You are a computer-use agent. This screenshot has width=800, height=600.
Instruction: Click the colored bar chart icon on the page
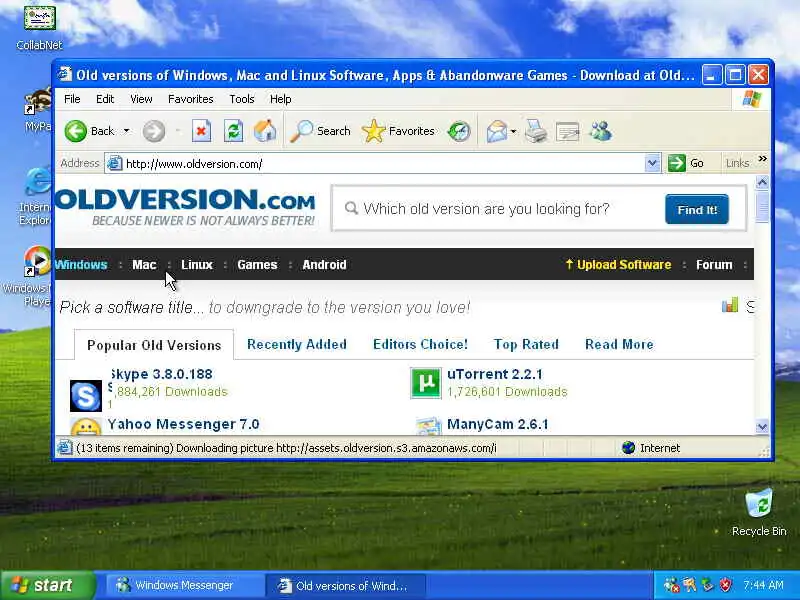point(730,305)
